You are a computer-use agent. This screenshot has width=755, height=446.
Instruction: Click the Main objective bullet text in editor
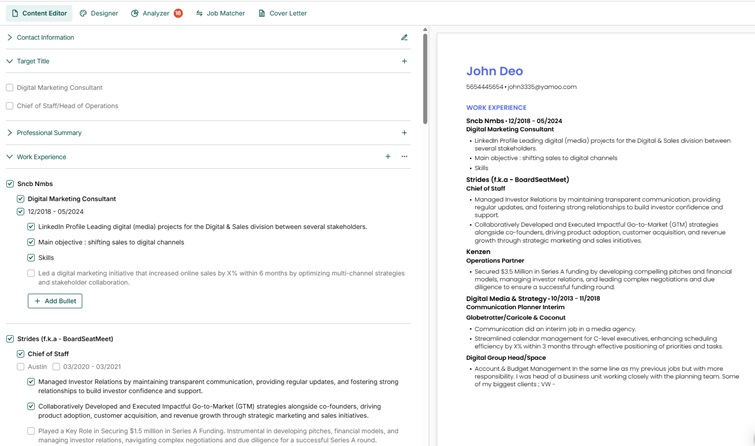111,242
